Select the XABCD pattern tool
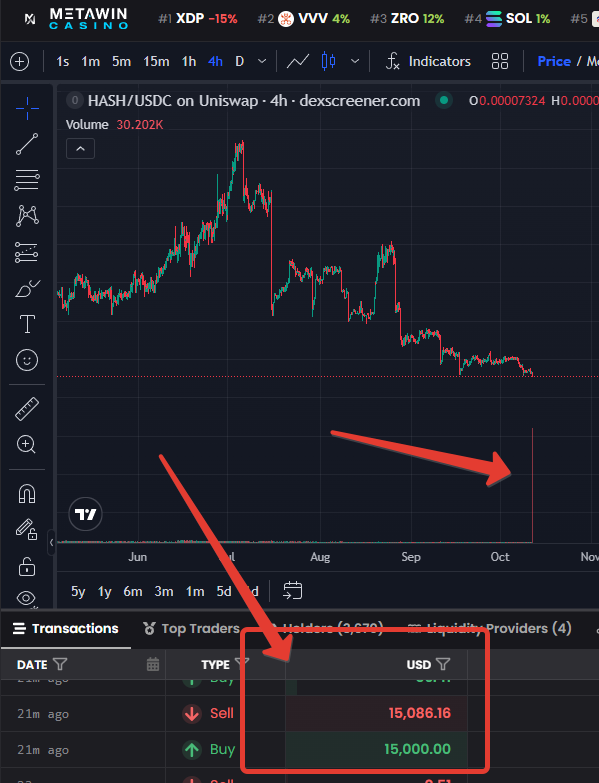Screen dimensions: 599x783 [x=27, y=216]
